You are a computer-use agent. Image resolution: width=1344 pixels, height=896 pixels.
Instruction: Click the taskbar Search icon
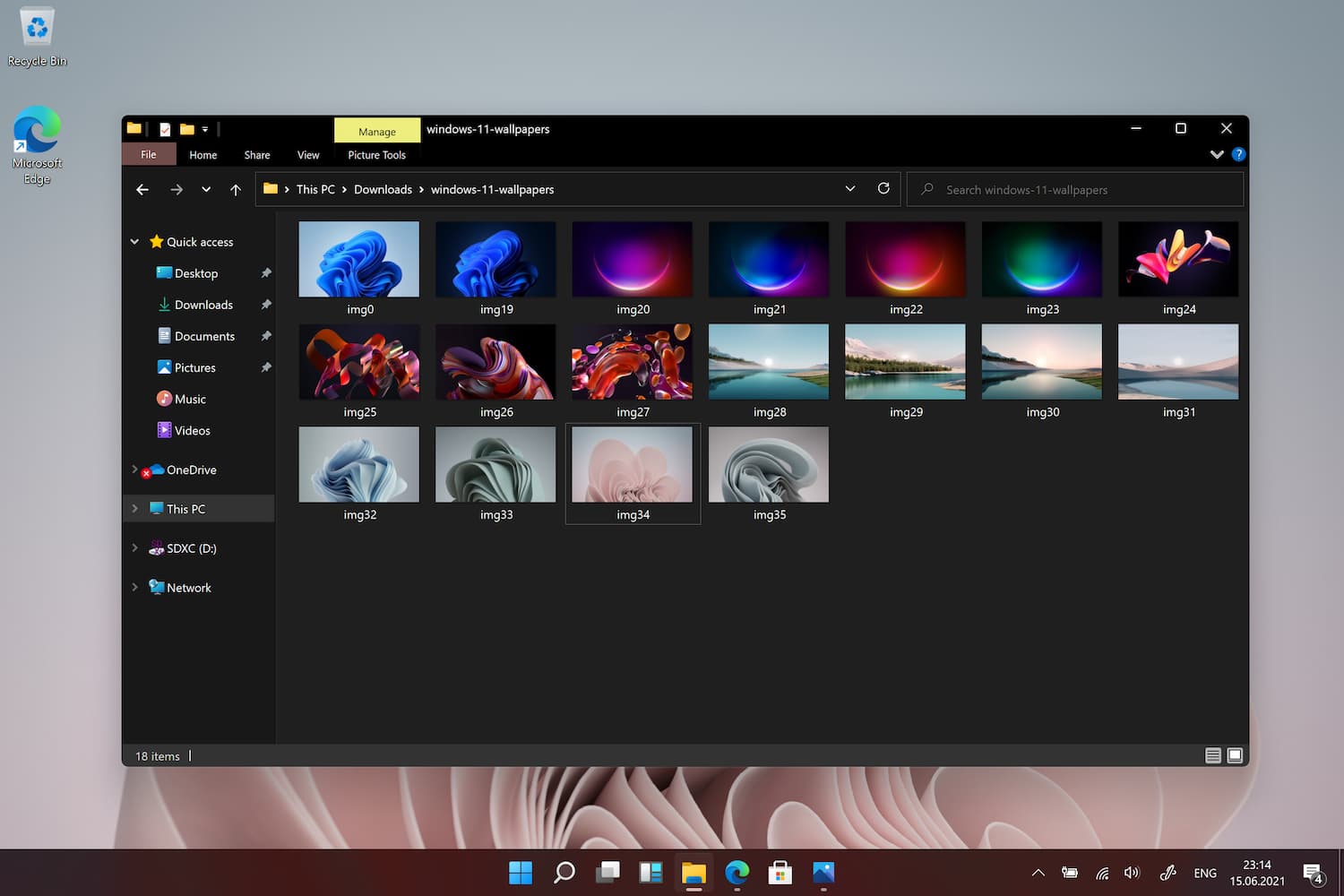click(x=564, y=872)
